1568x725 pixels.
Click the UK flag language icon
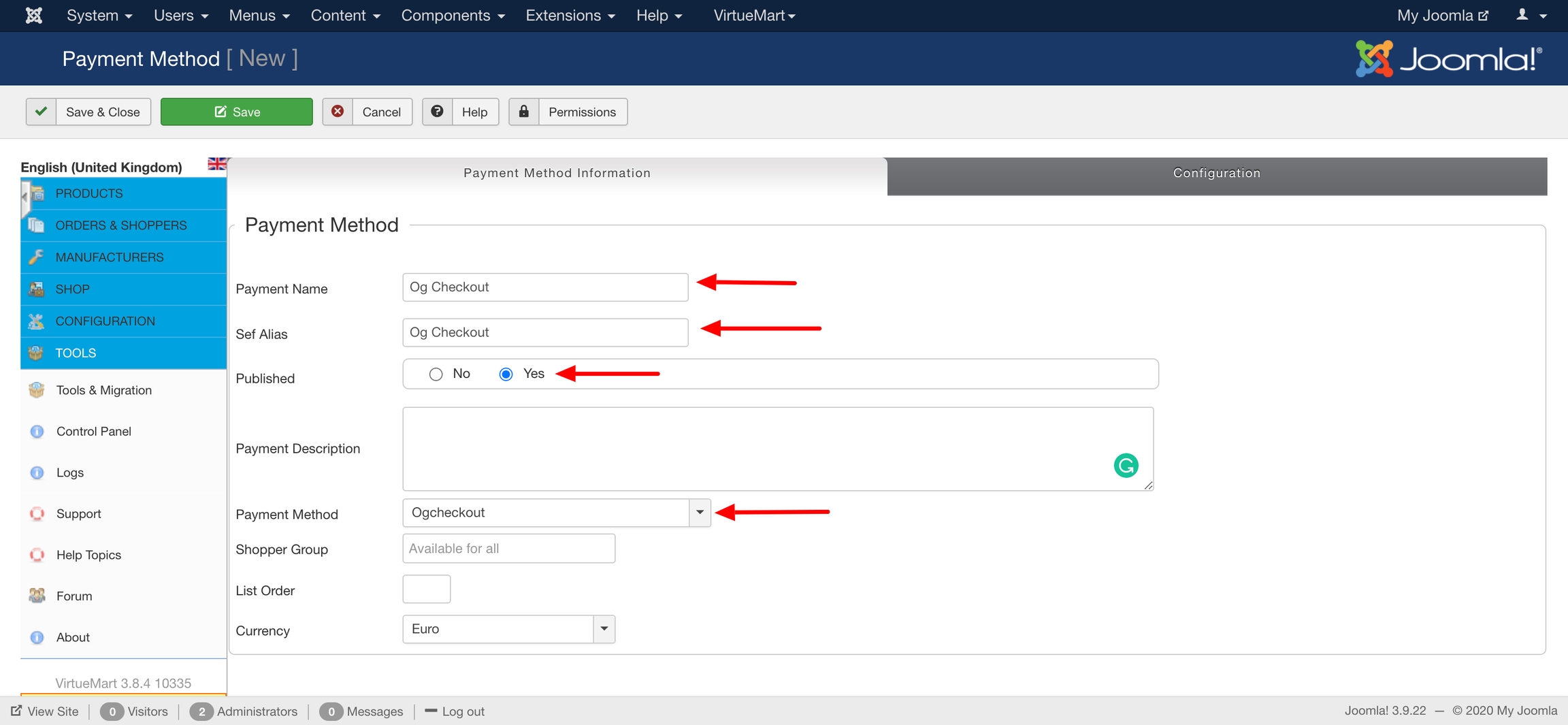[x=217, y=164]
